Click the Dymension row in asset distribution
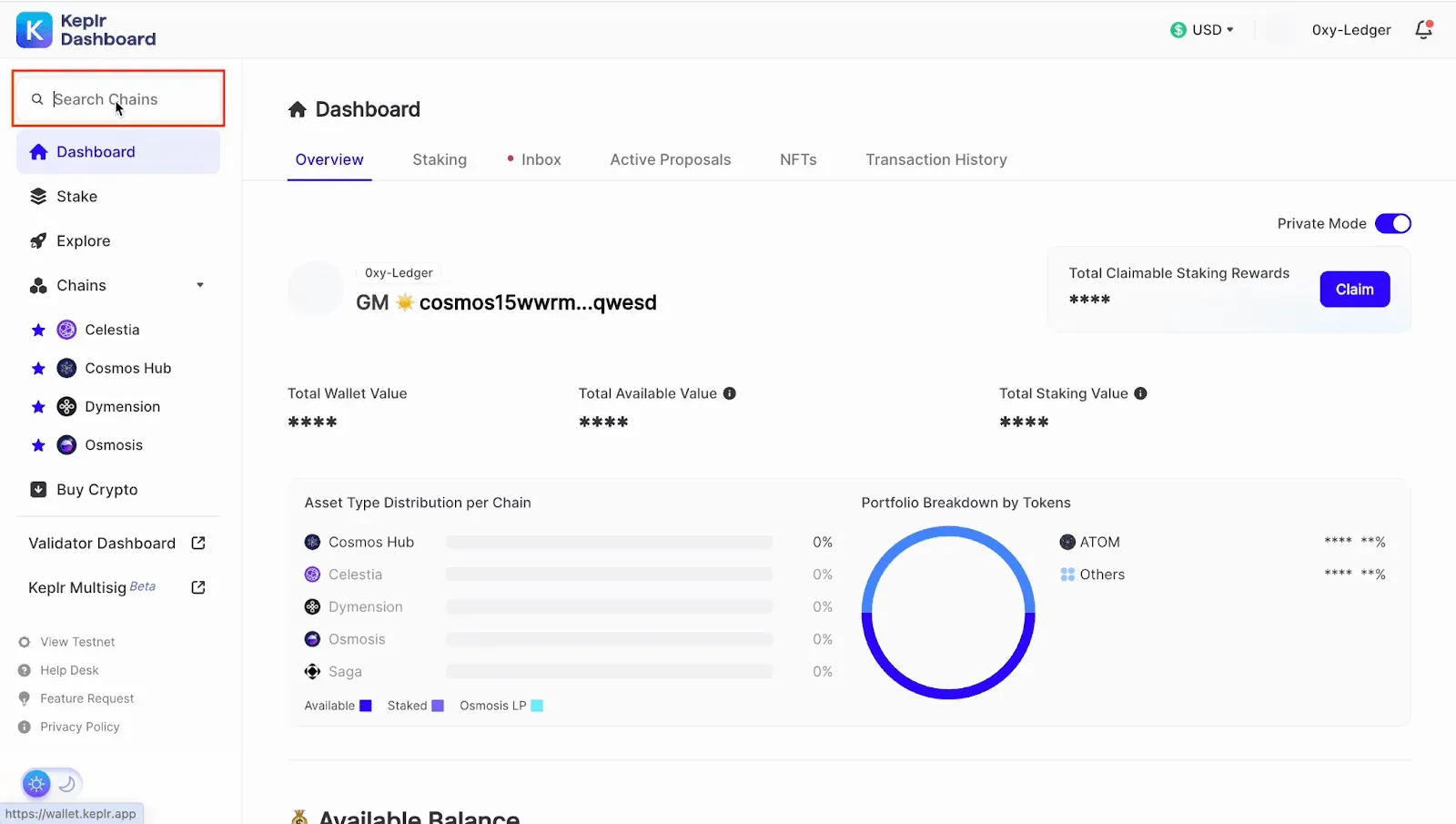The width and height of the screenshot is (1456, 824). (x=569, y=606)
